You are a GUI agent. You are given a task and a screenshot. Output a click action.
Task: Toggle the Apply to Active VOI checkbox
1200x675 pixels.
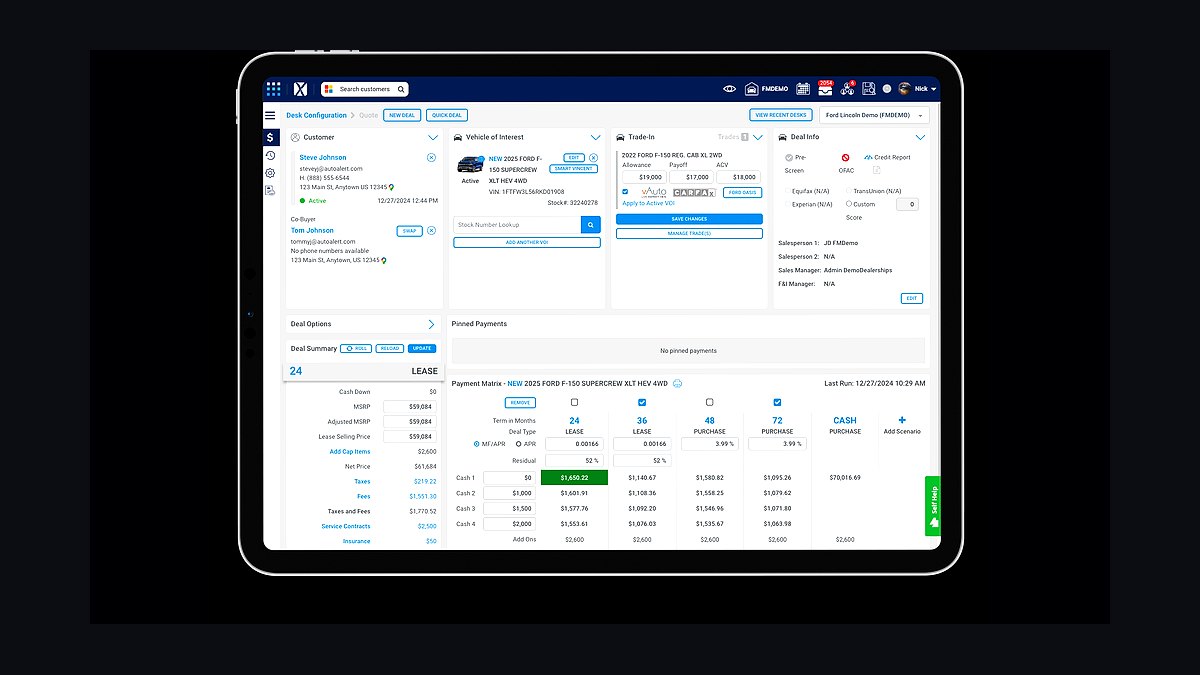coord(625,192)
